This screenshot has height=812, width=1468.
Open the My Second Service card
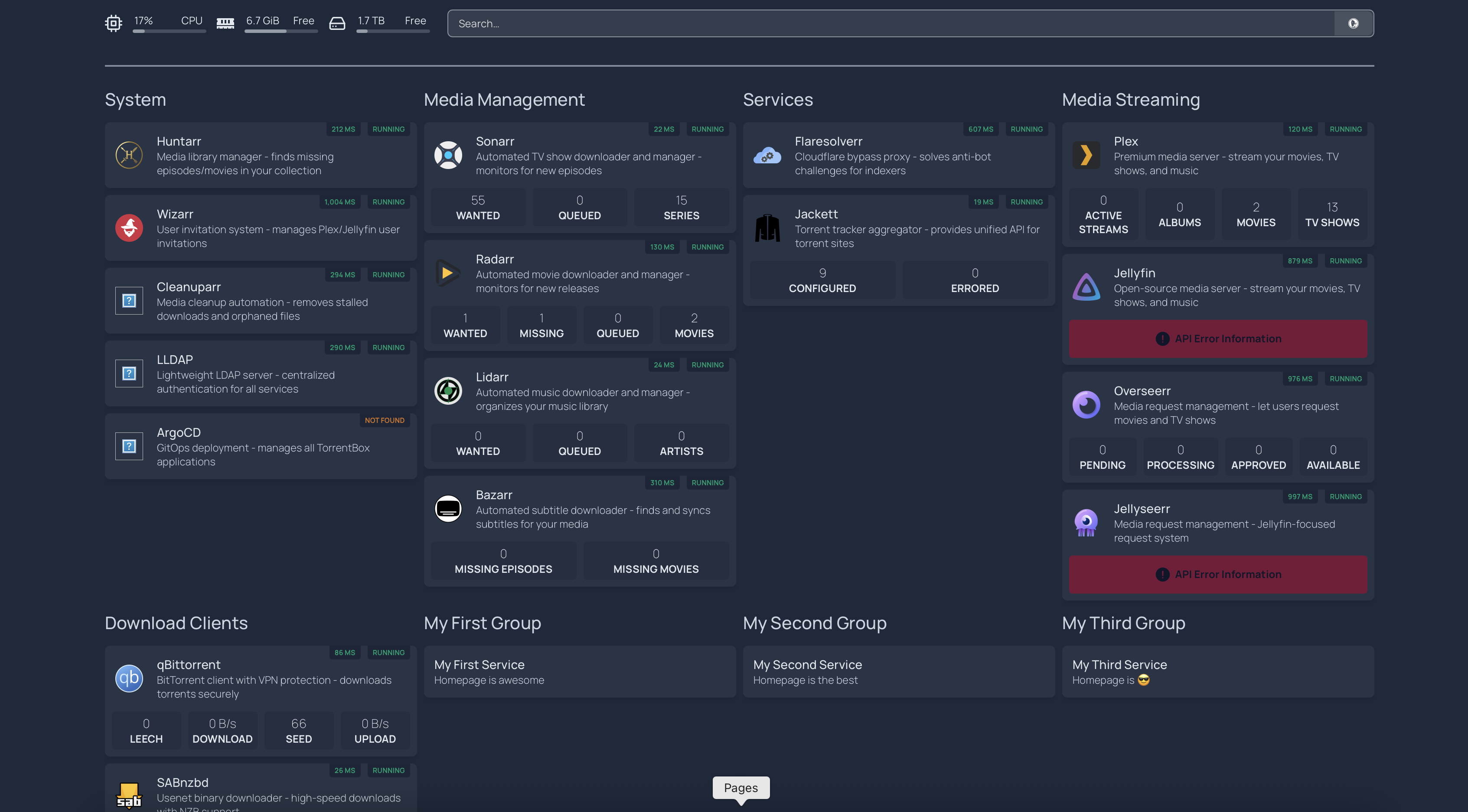pos(899,671)
